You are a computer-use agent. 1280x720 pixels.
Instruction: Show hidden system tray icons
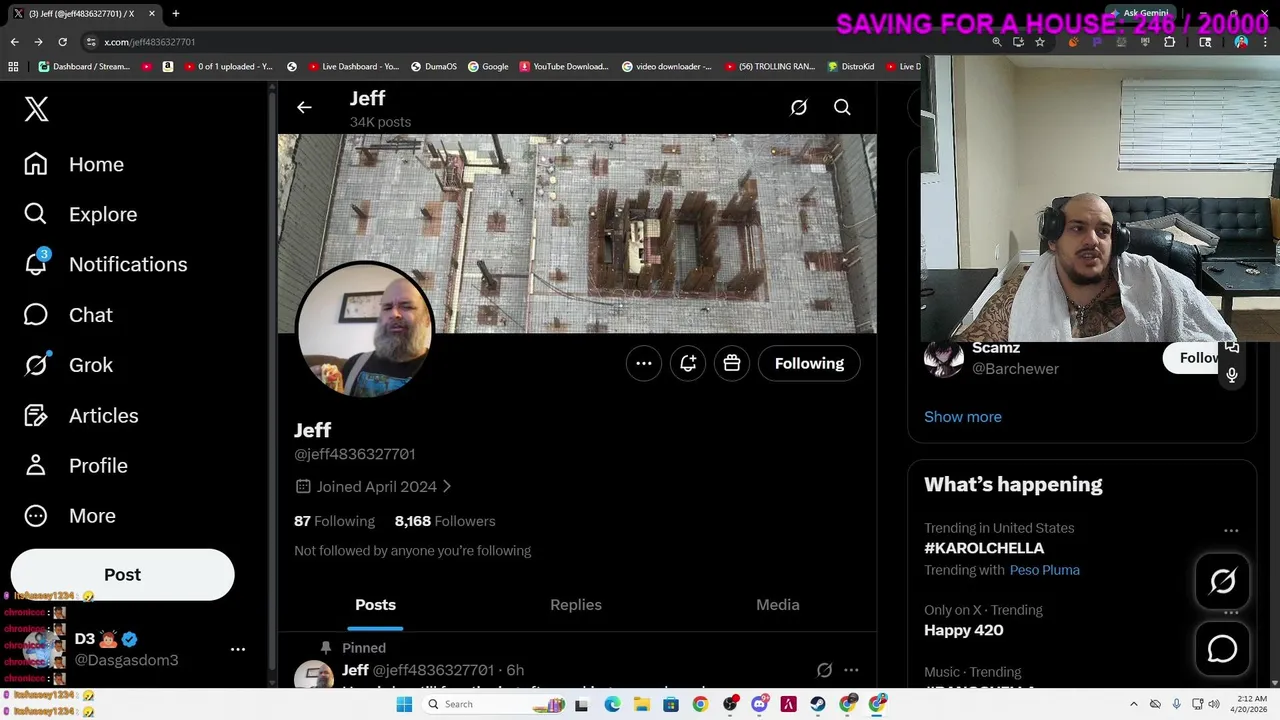point(1133,704)
